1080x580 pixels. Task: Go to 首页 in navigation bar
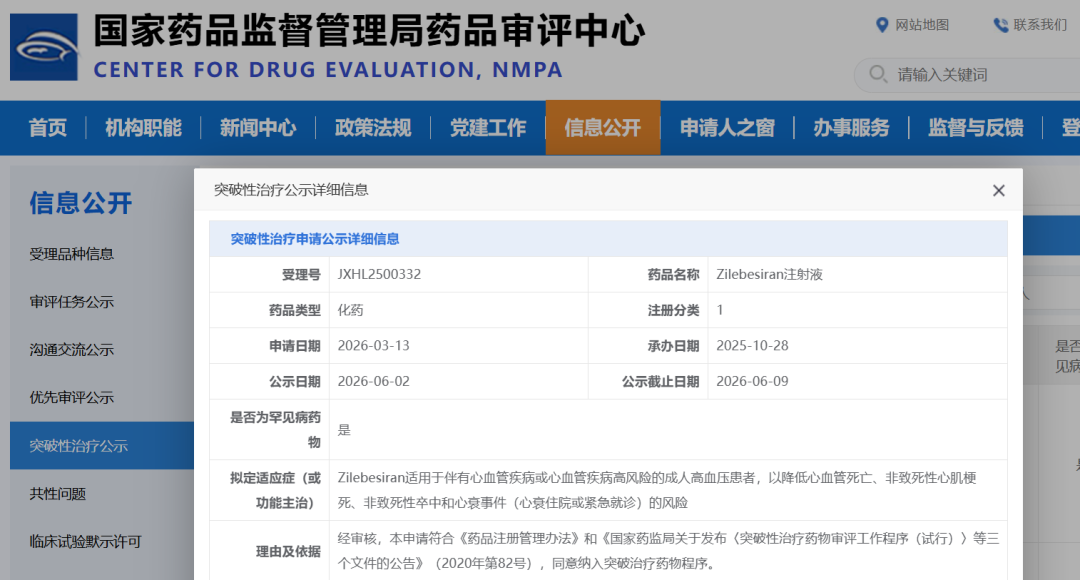coord(48,127)
